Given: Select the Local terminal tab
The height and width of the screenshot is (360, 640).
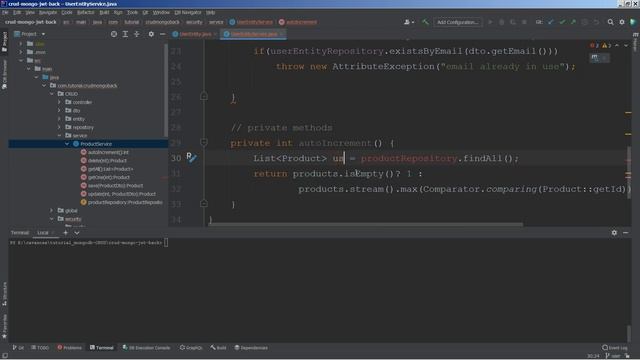Looking at the screenshot, I should (x=43, y=233).
